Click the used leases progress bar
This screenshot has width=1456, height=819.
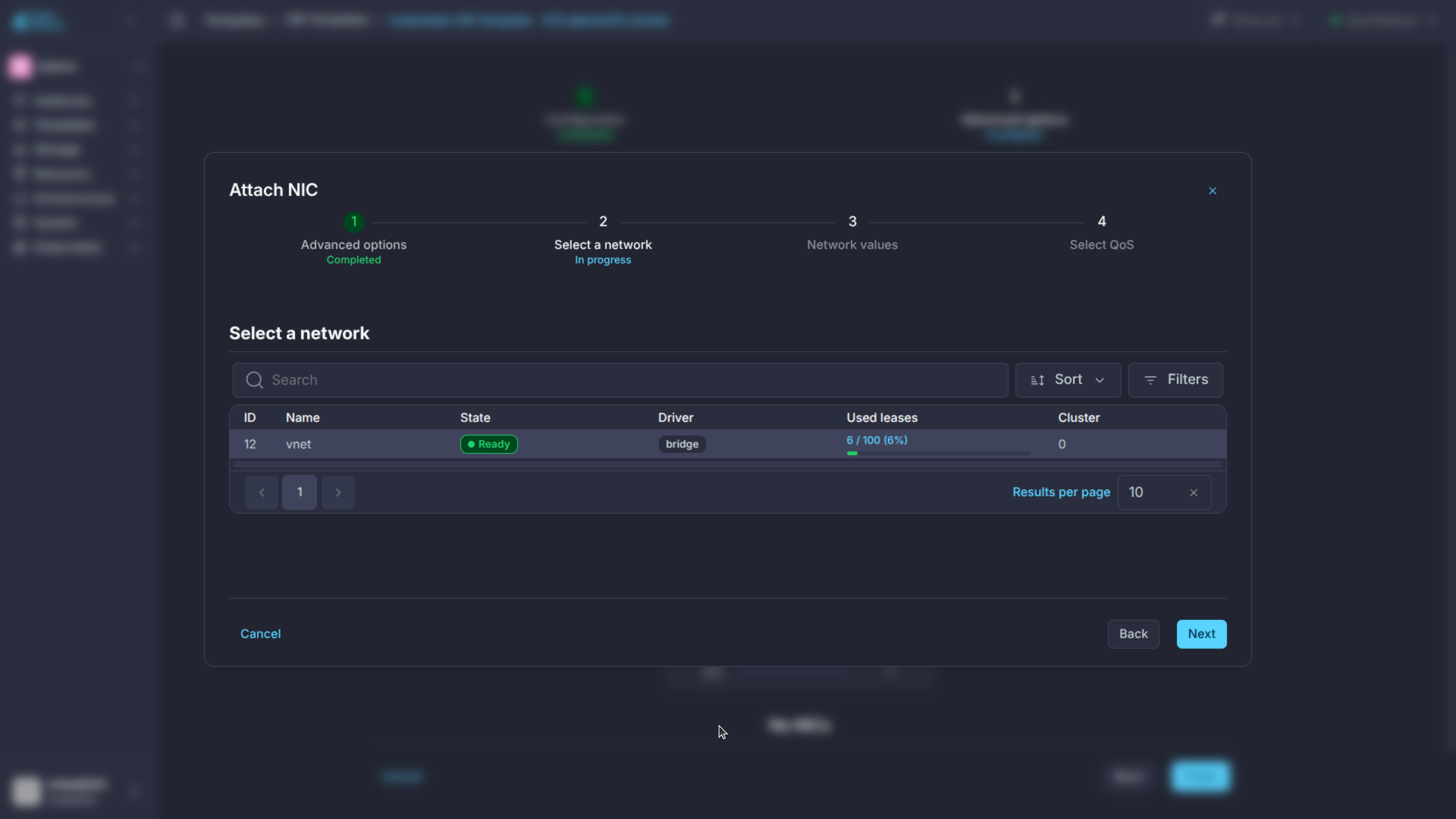tap(938, 453)
